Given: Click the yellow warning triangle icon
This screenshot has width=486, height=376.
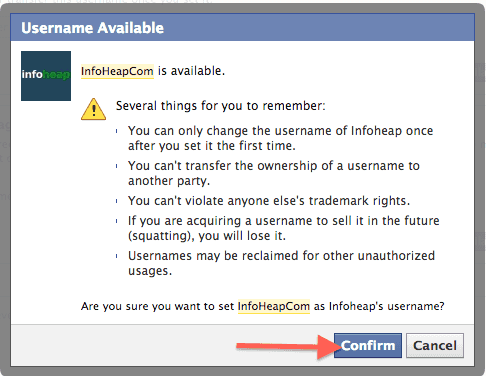Looking at the screenshot, I should pyautogui.click(x=94, y=109).
